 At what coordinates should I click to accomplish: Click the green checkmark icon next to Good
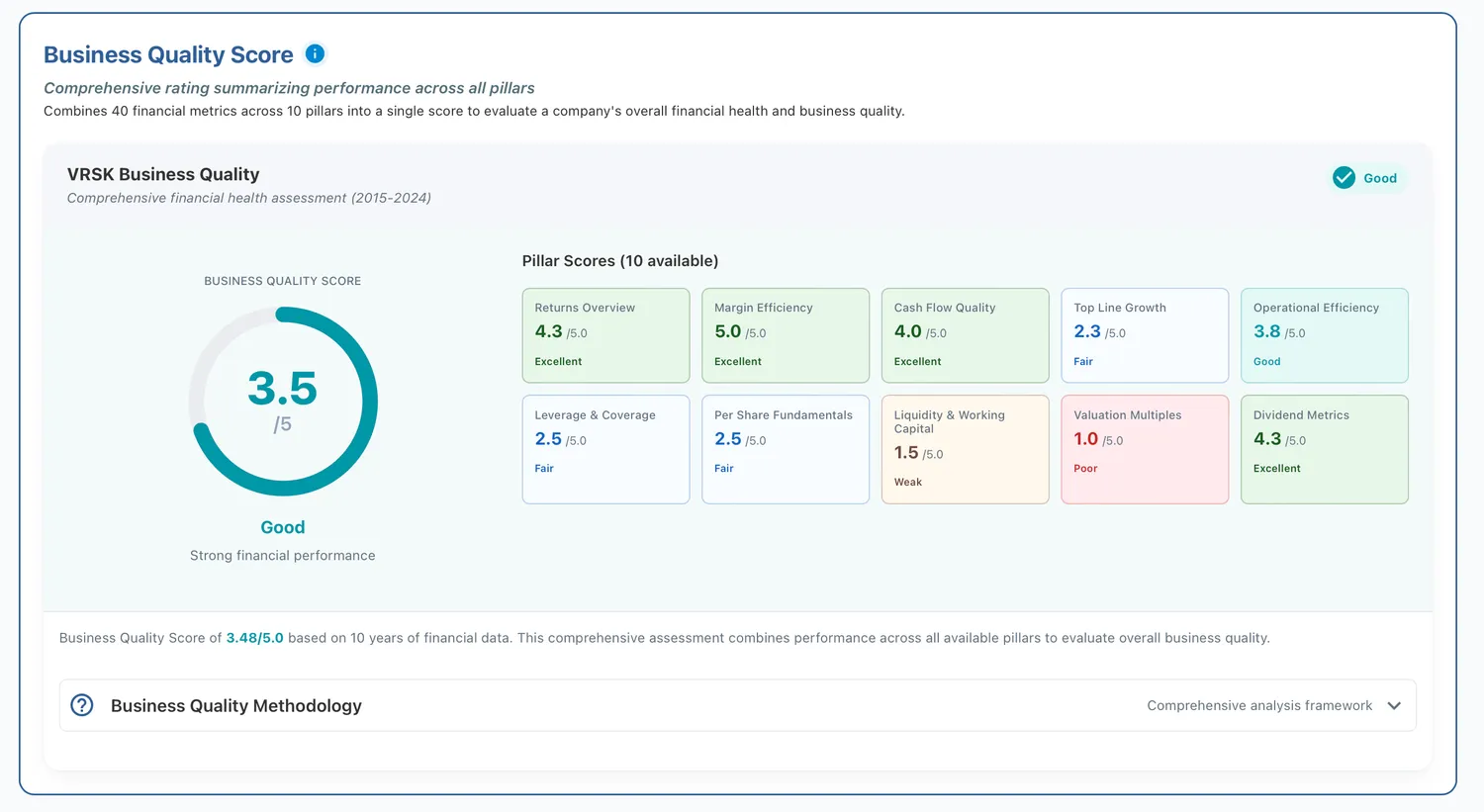1344,178
